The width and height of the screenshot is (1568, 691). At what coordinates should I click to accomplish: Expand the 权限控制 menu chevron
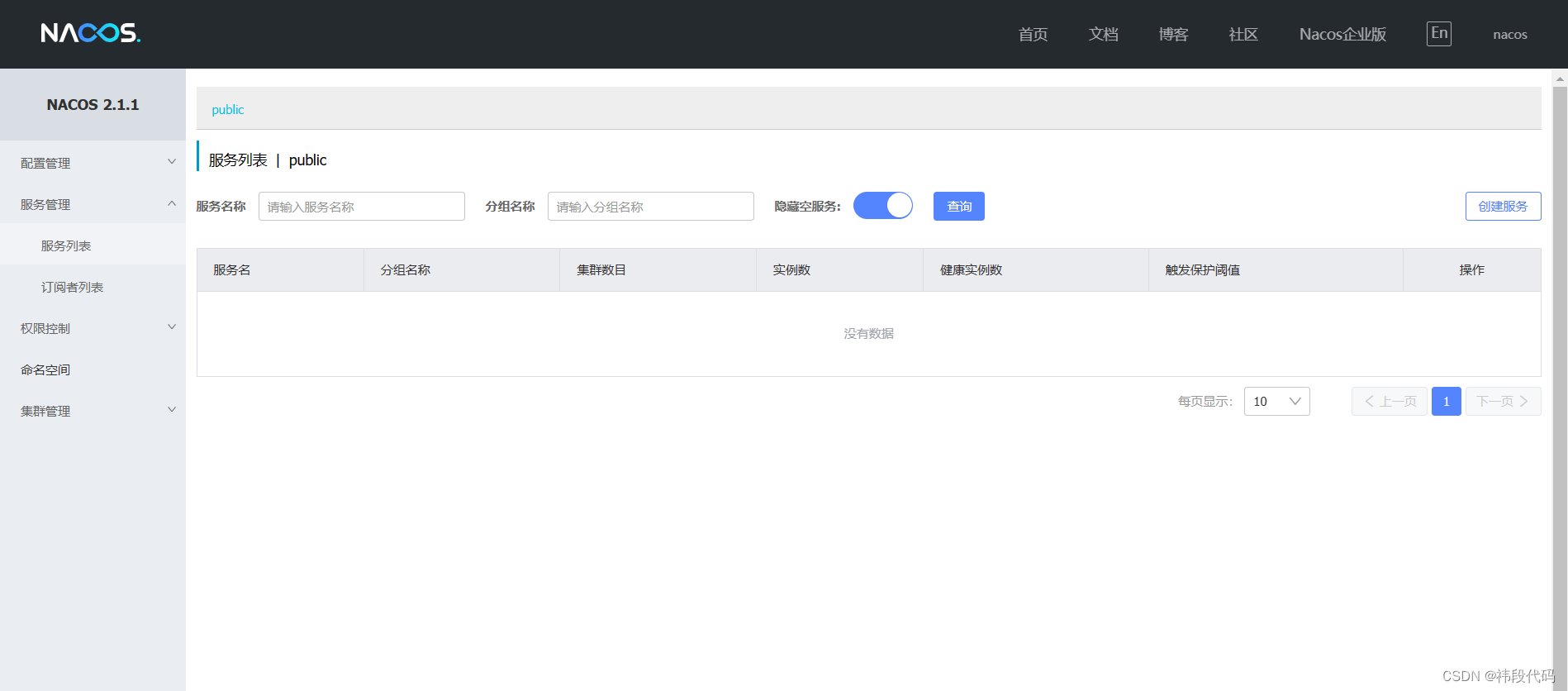click(172, 327)
